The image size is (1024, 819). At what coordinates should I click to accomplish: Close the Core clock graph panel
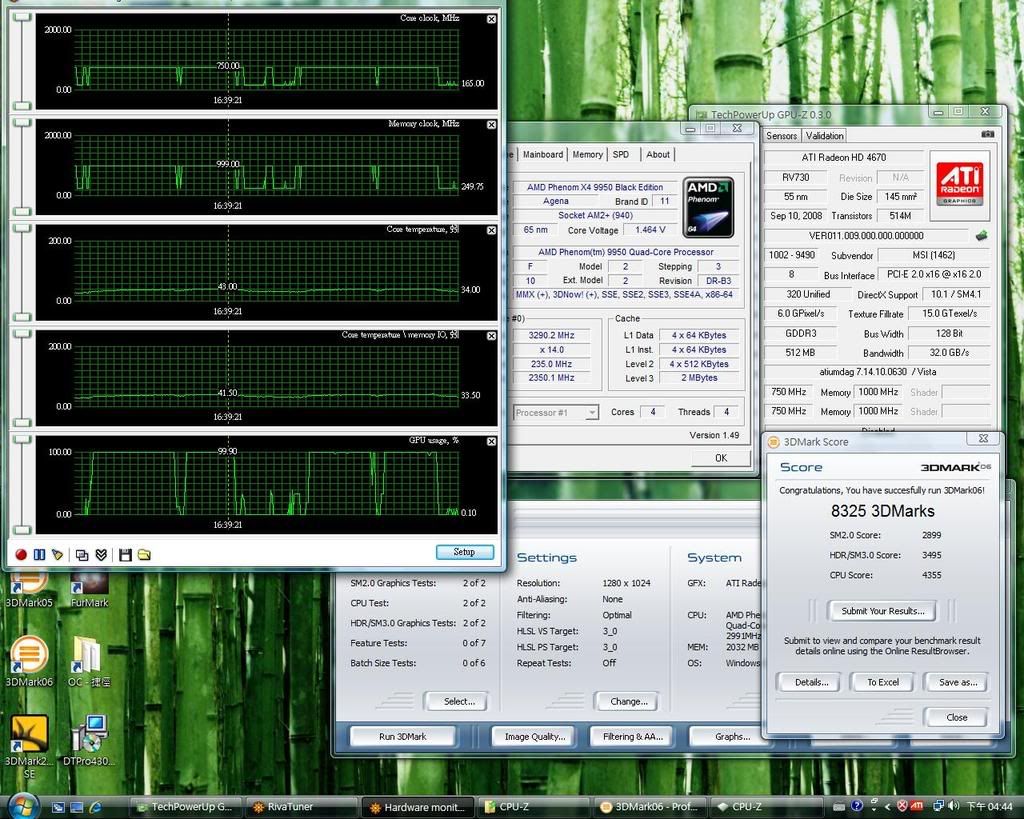click(x=491, y=19)
